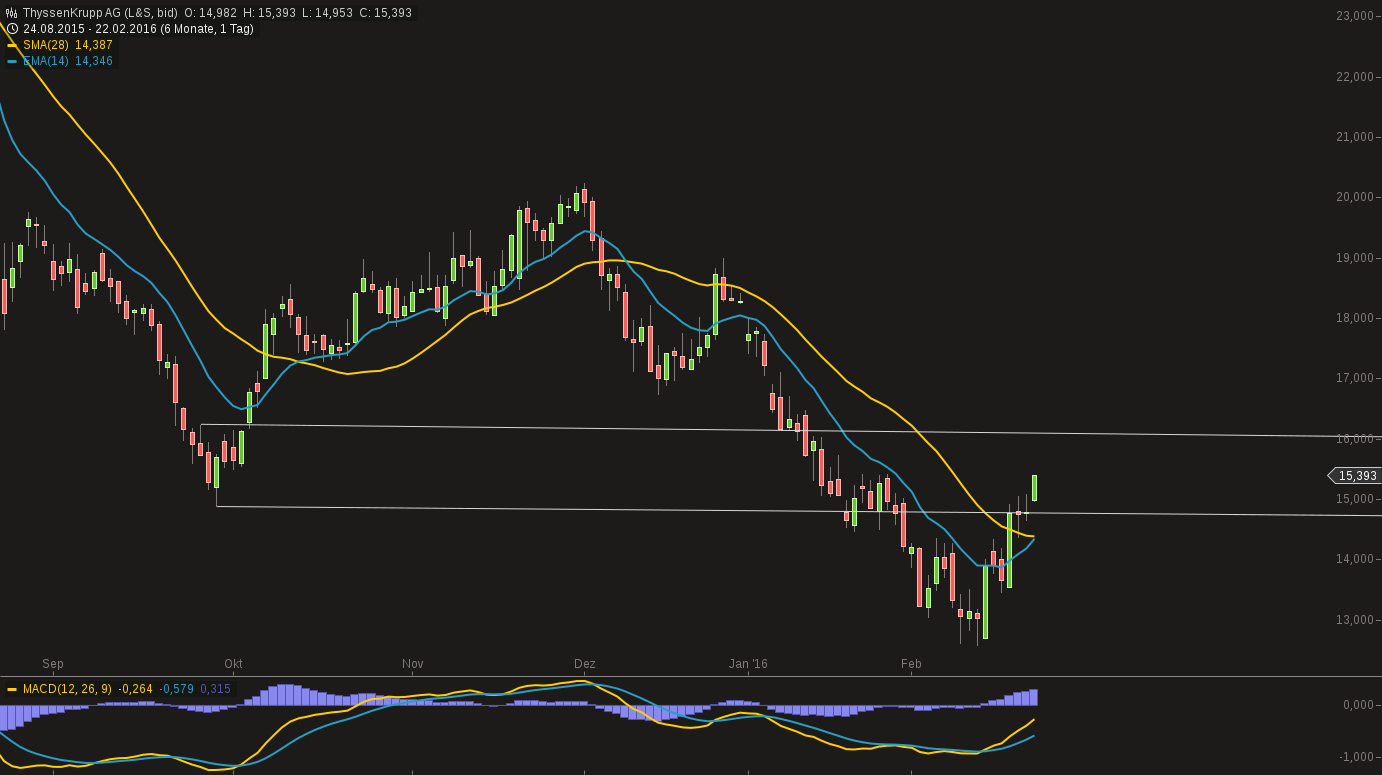
Task: Click the Okt label on time axis
Action: pos(233,664)
